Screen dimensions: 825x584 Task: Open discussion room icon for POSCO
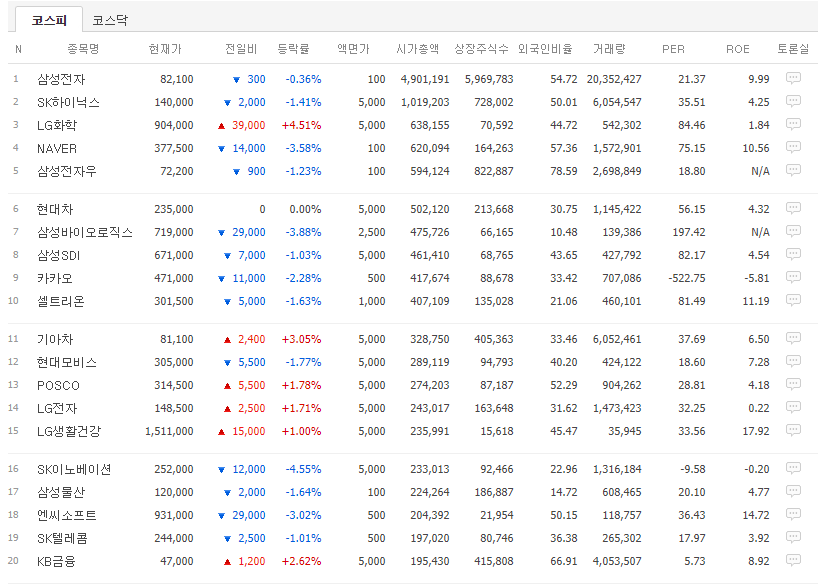793,385
